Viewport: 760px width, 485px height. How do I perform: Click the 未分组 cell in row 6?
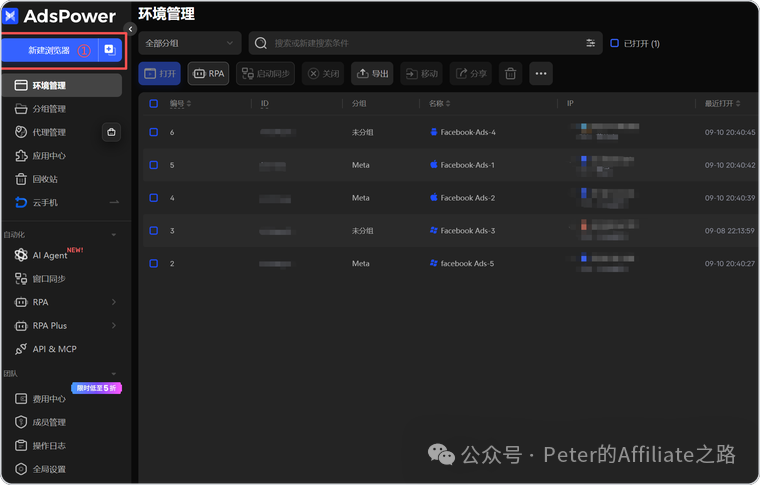point(363,132)
